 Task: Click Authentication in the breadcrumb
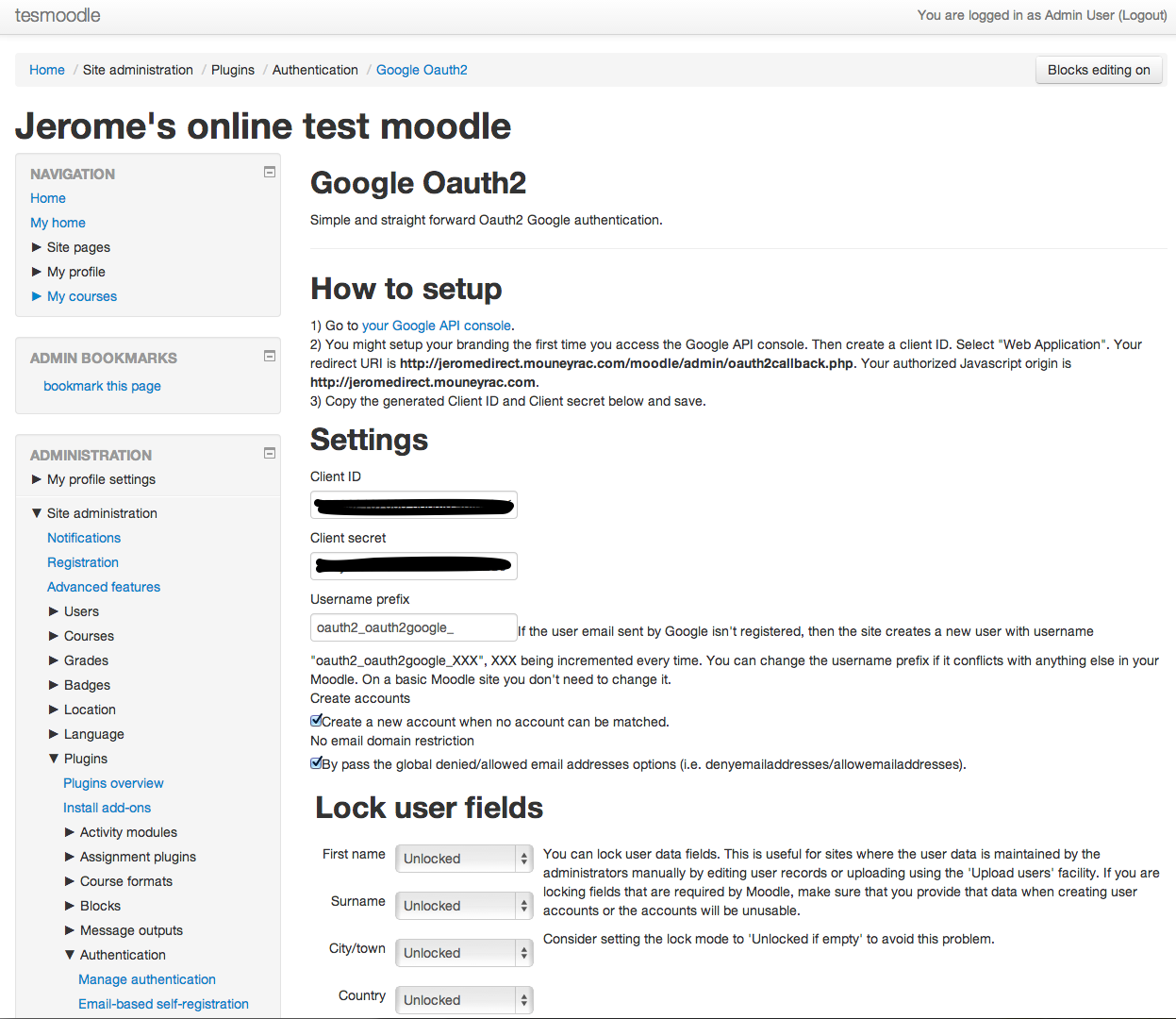pyautogui.click(x=315, y=70)
